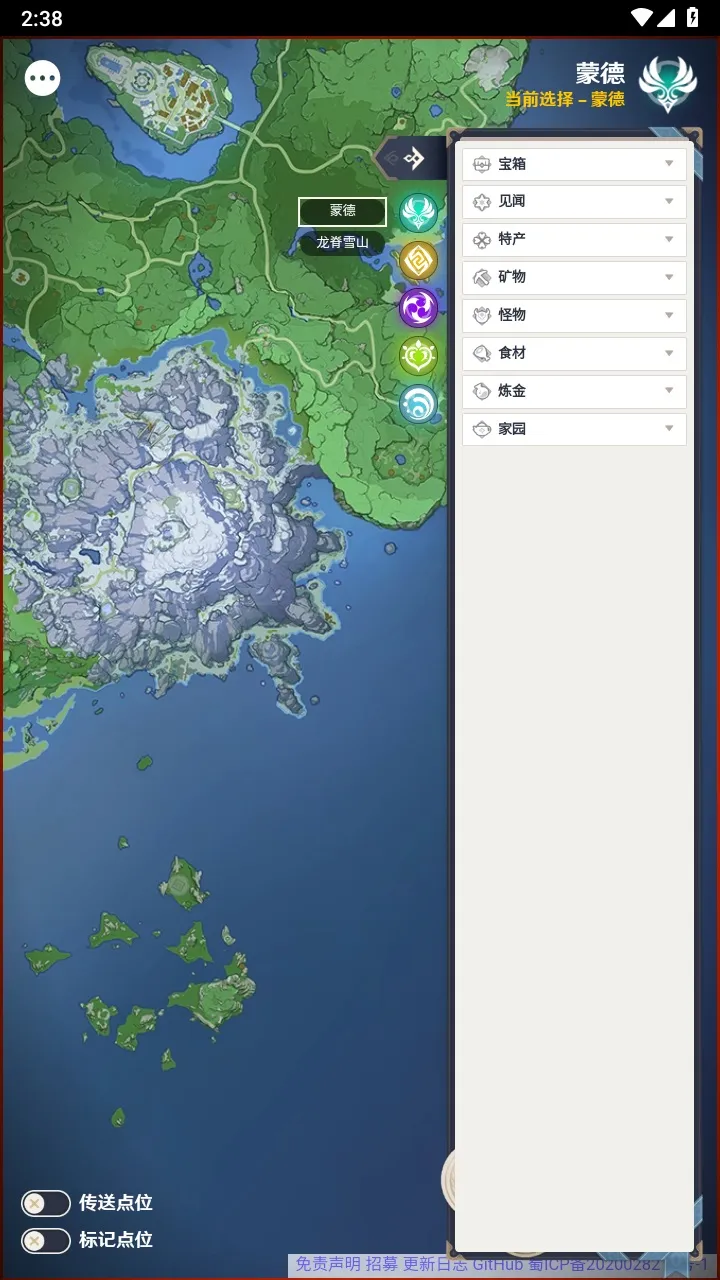Expand the 特产 local specialties dropdown
The width and height of the screenshot is (720, 1280).
(x=574, y=240)
